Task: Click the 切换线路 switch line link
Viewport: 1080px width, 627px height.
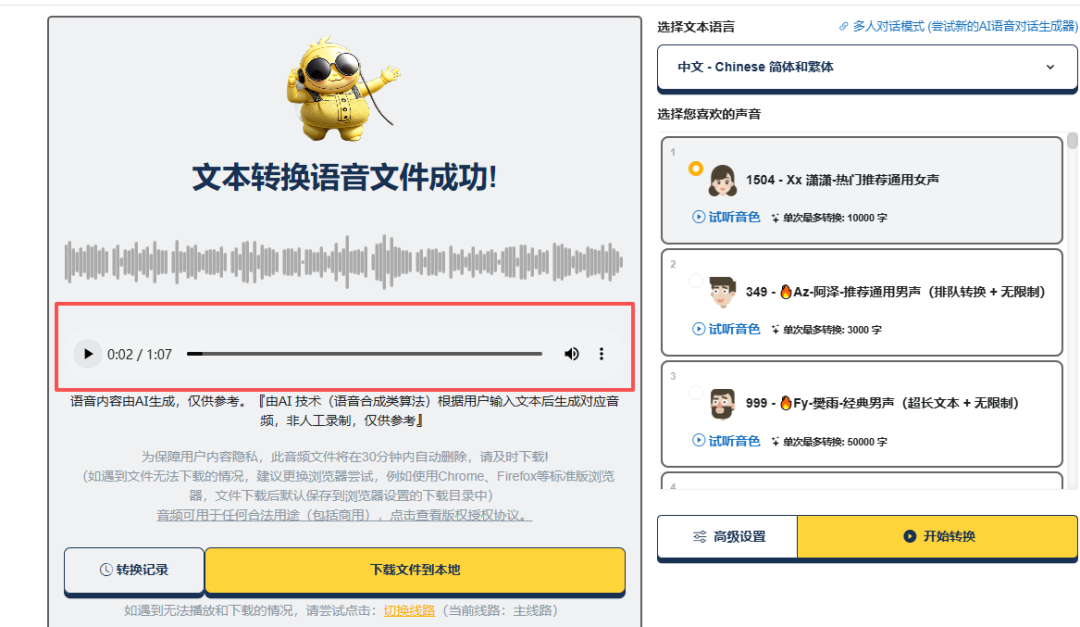Action: [409, 610]
